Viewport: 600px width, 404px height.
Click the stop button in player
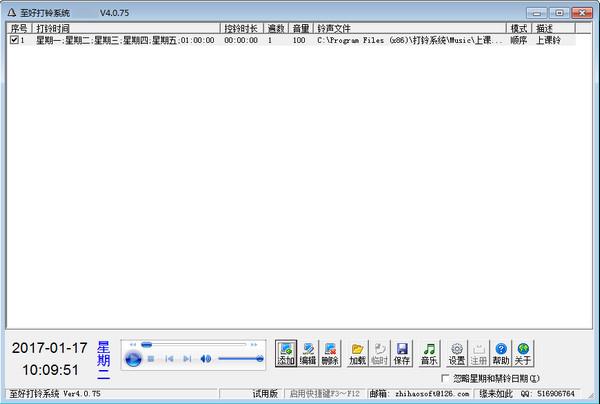point(152,358)
